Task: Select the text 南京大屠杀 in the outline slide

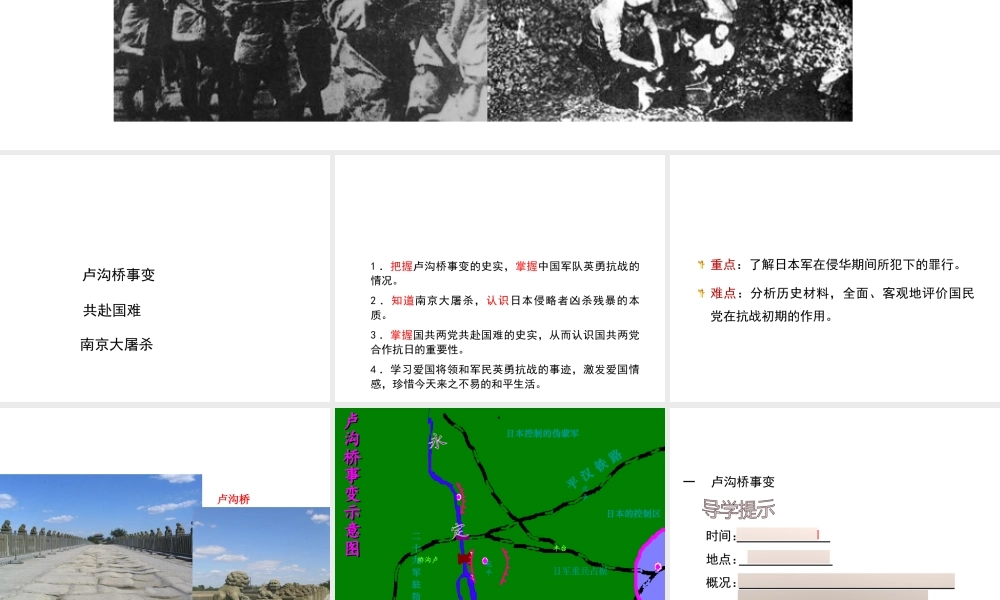Action: click(x=117, y=345)
